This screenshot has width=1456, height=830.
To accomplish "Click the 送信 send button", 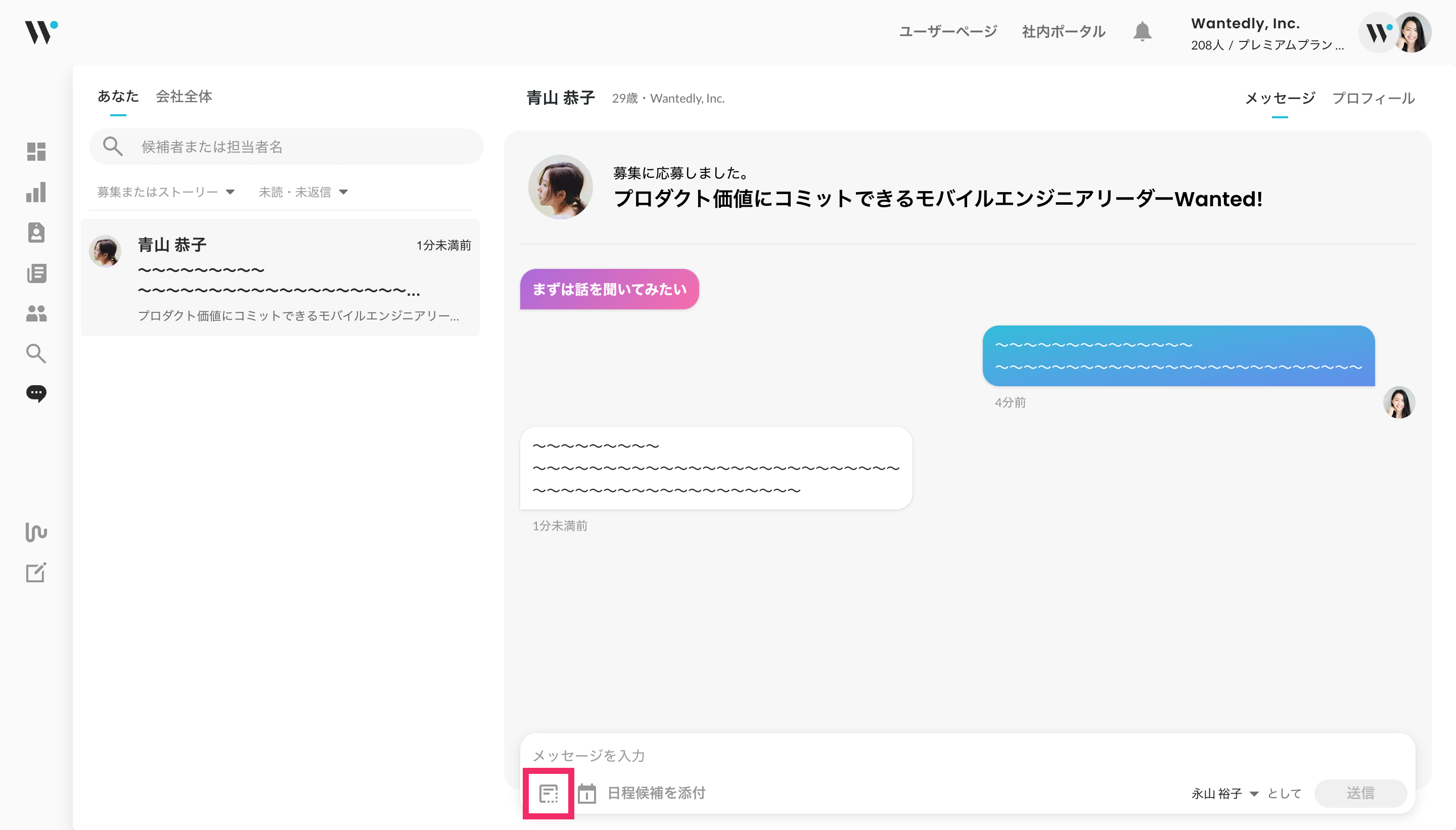I will click(x=1359, y=793).
